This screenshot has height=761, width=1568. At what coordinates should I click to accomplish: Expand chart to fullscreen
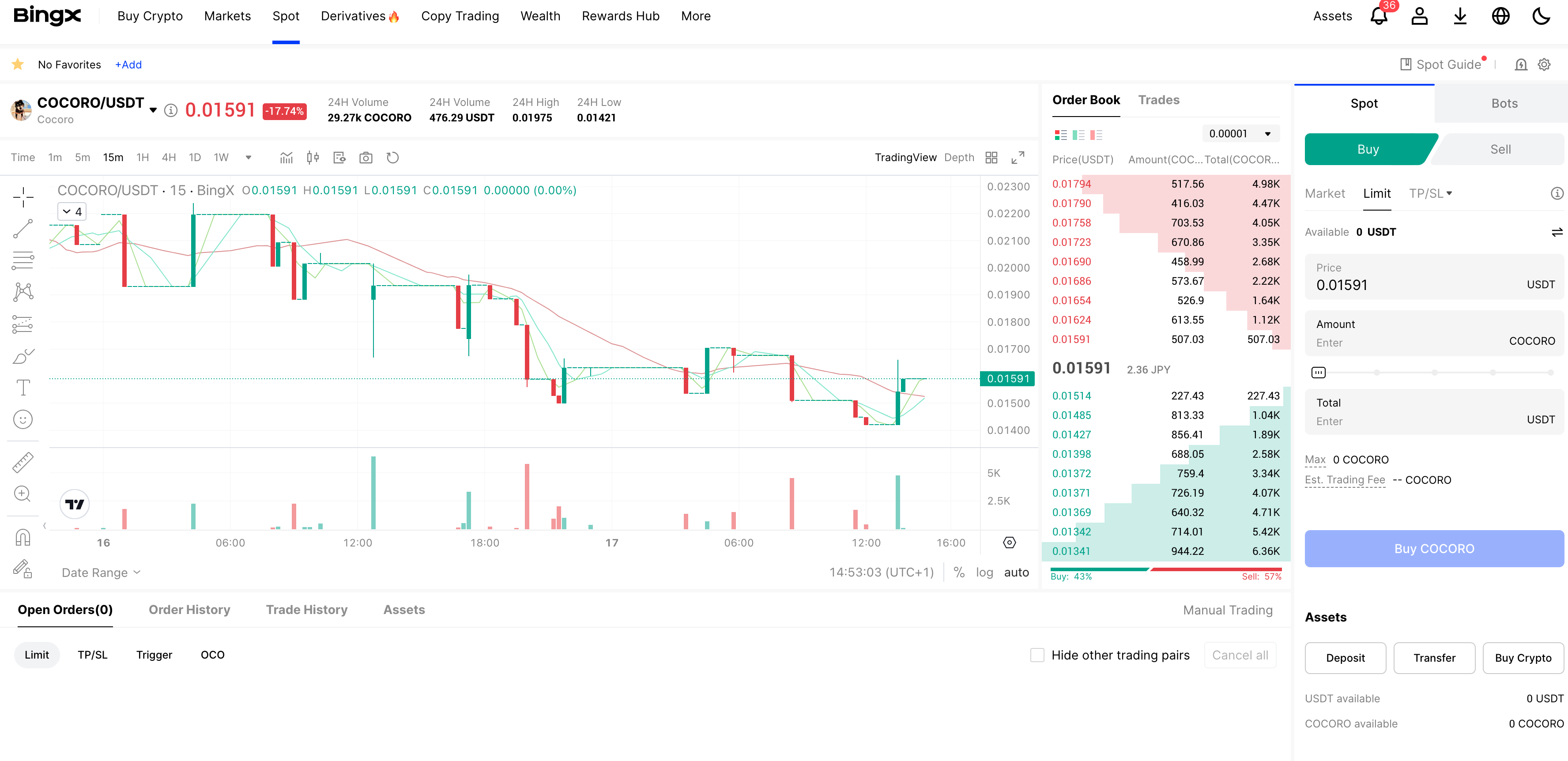tap(1018, 158)
